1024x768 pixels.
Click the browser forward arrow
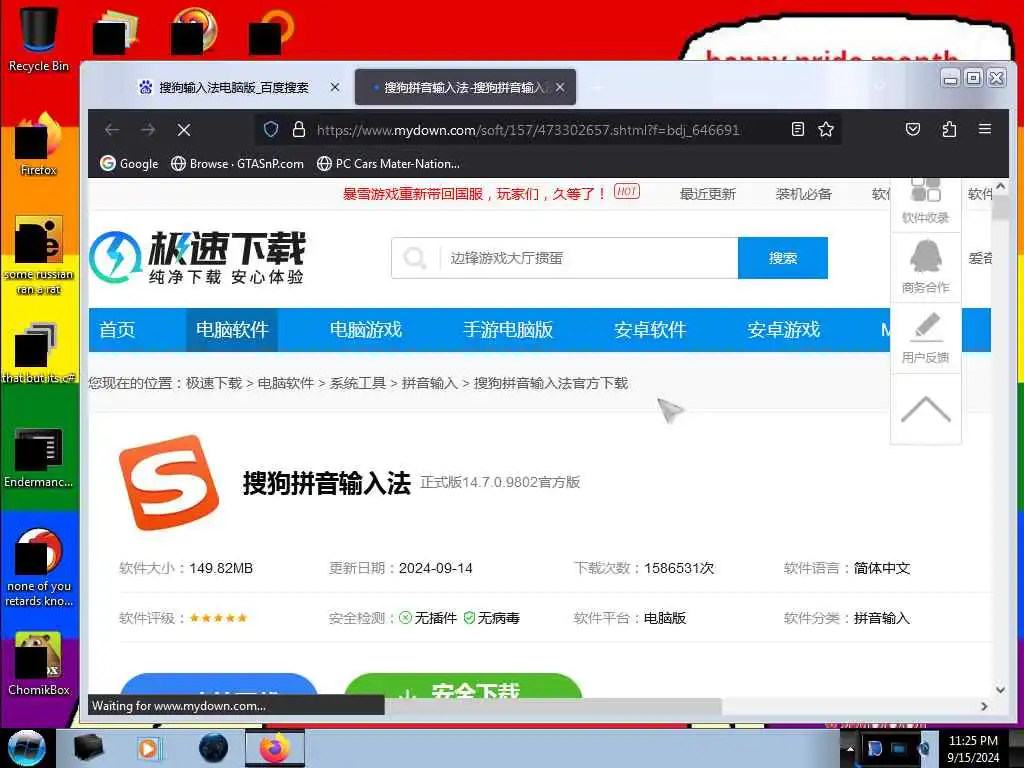[x=148, y=130]
